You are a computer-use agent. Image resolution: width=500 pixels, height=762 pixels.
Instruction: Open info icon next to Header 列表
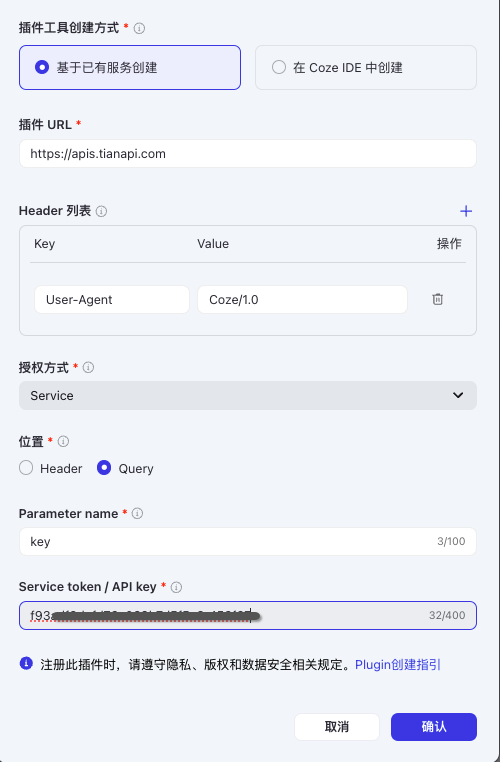pyautogui.click(x=101, y=211)
